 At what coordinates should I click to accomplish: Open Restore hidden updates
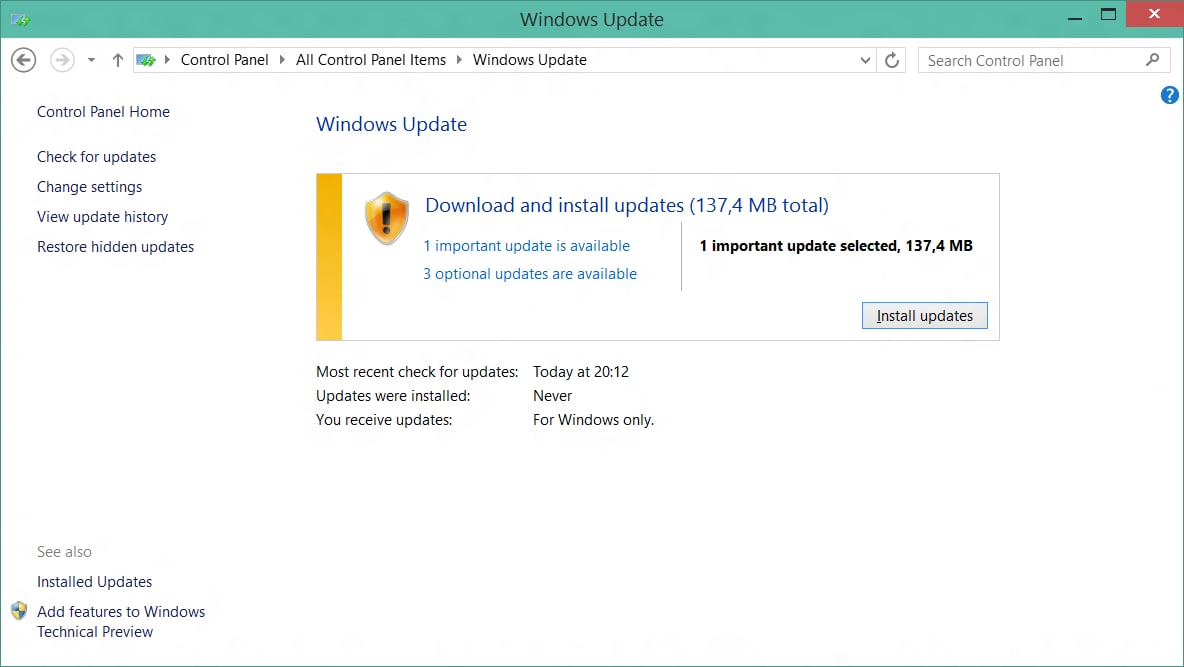coord(116,247)
